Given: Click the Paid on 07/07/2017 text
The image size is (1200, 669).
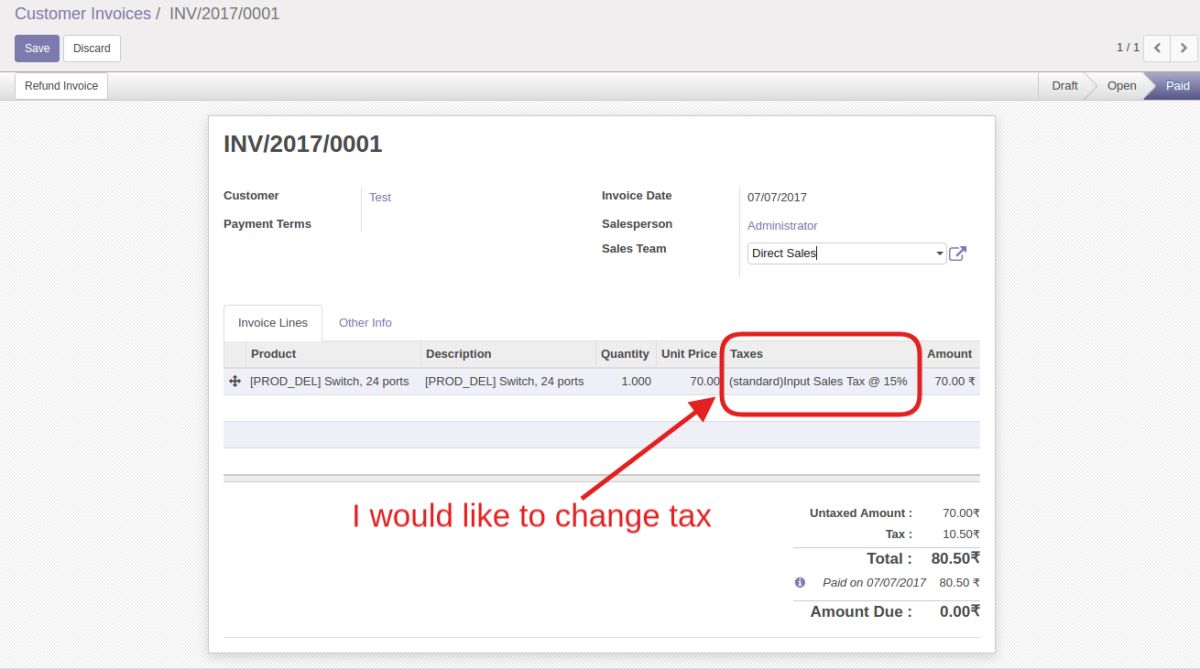Looking at the screenshot, I should 874,582.
